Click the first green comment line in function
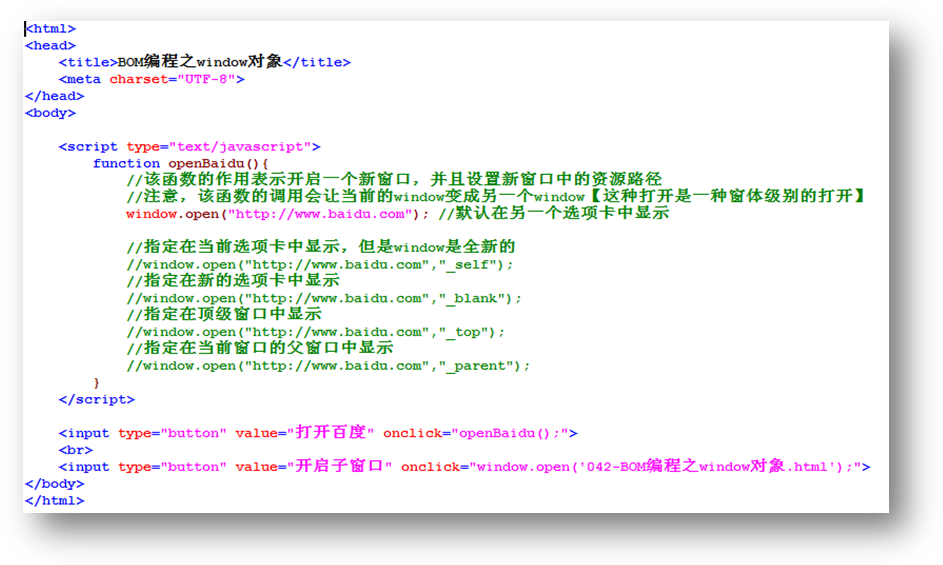 pos(394,179)
